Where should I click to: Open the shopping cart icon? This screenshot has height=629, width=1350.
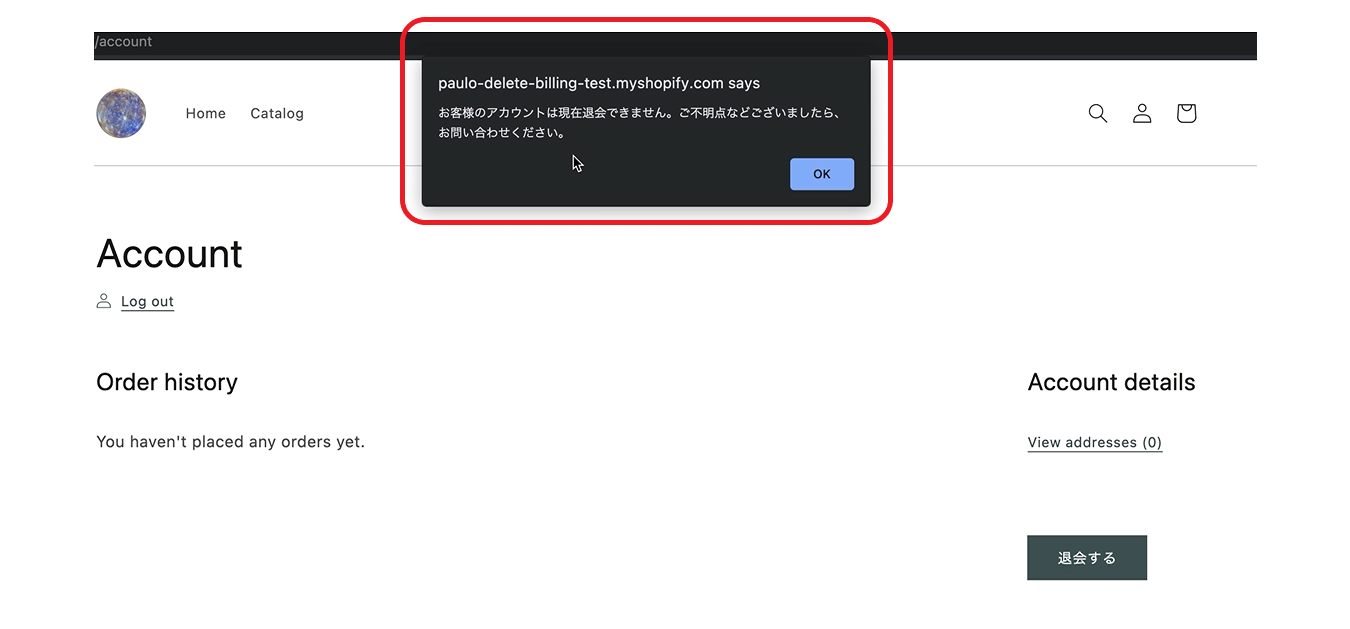(1186, 113)
